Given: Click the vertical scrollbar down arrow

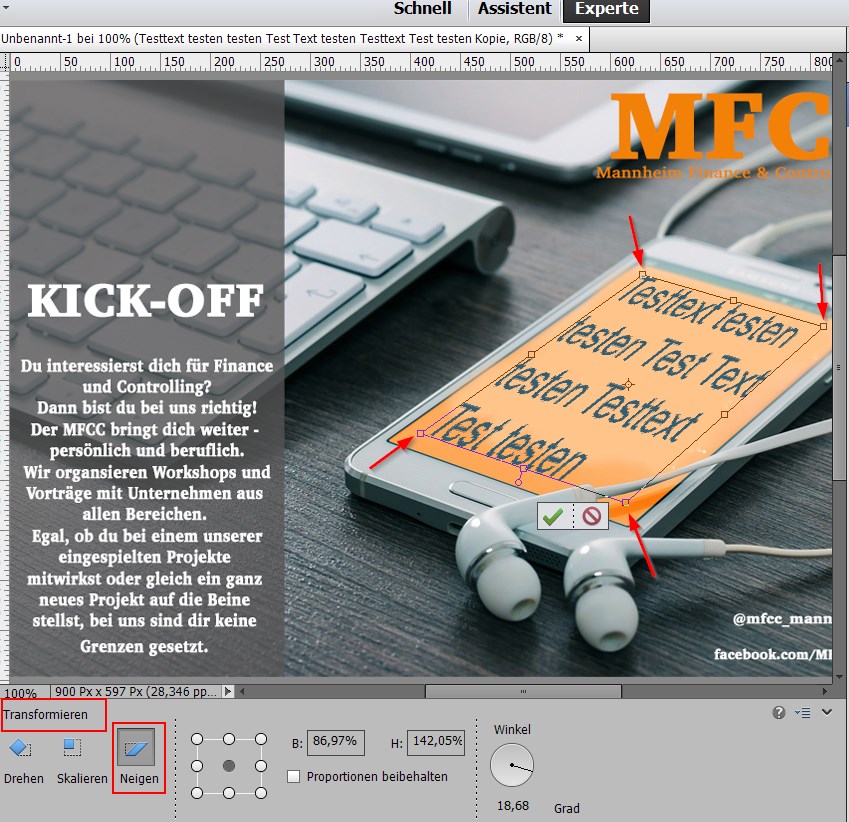Looking at the screenshot, I should pos(839,677).
